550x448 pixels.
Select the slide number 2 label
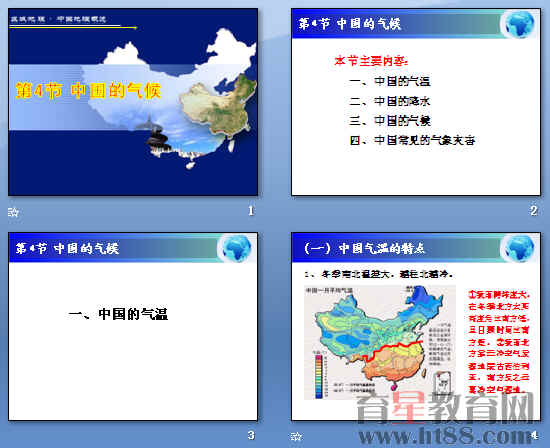pos(534,211)
